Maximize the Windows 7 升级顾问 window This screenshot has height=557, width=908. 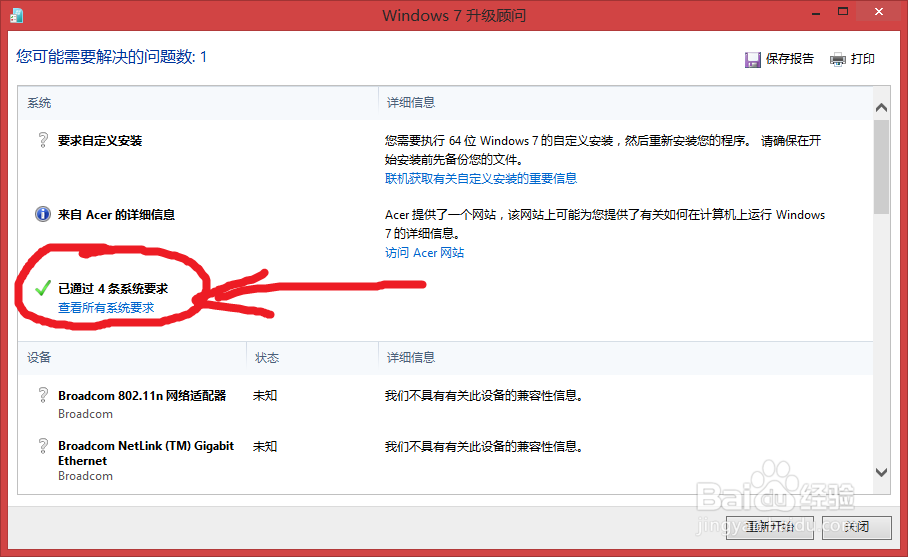click(x=843, y=12)
